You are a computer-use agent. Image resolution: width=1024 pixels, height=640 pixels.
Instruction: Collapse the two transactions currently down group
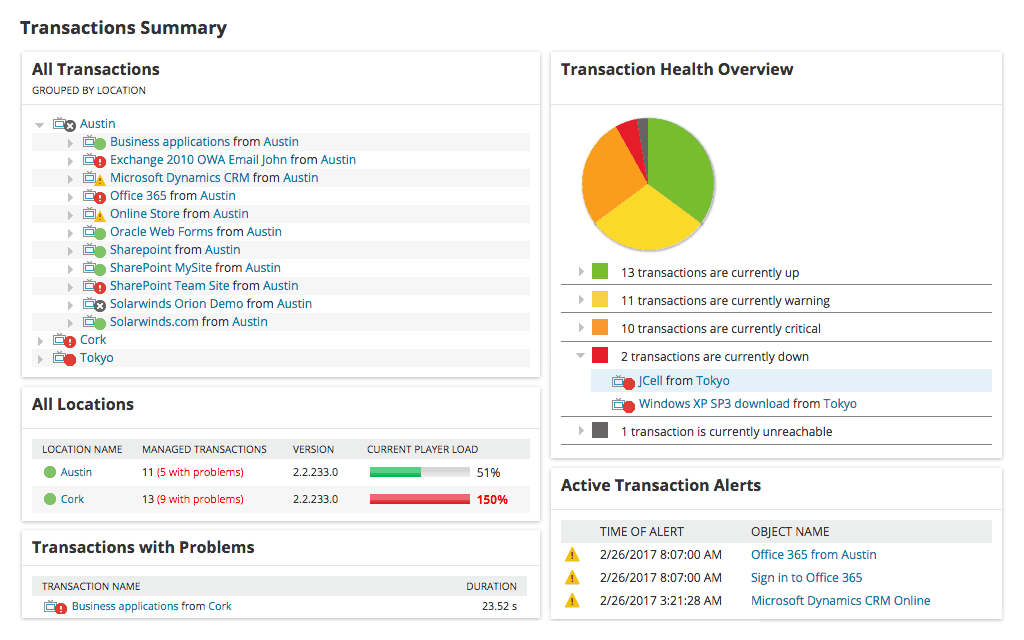[579, 355]
